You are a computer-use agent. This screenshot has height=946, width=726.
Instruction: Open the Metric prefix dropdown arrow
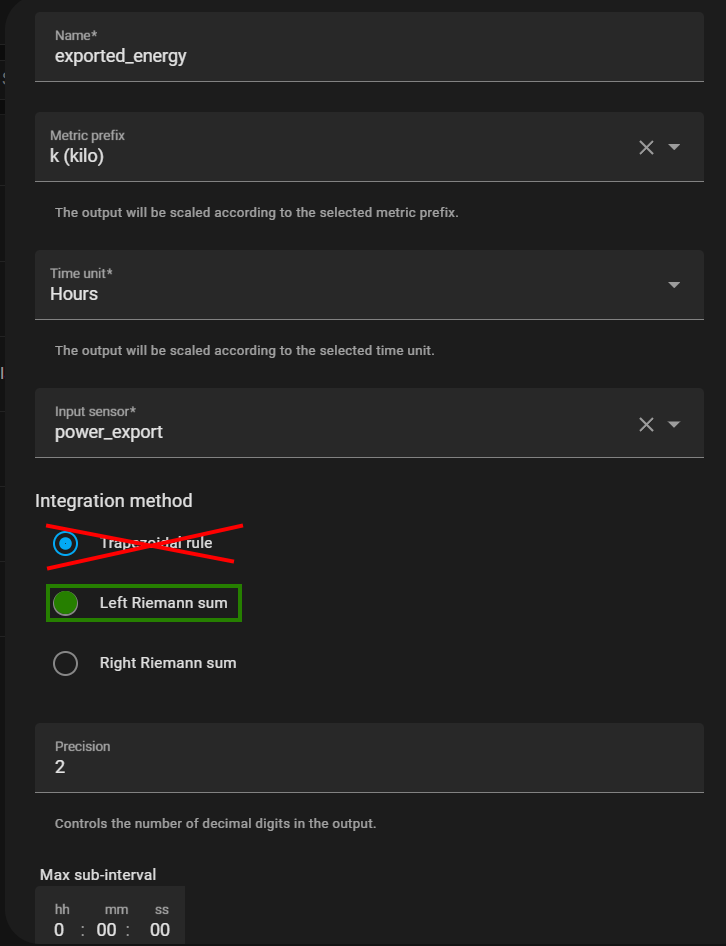(x=674, y=147)
